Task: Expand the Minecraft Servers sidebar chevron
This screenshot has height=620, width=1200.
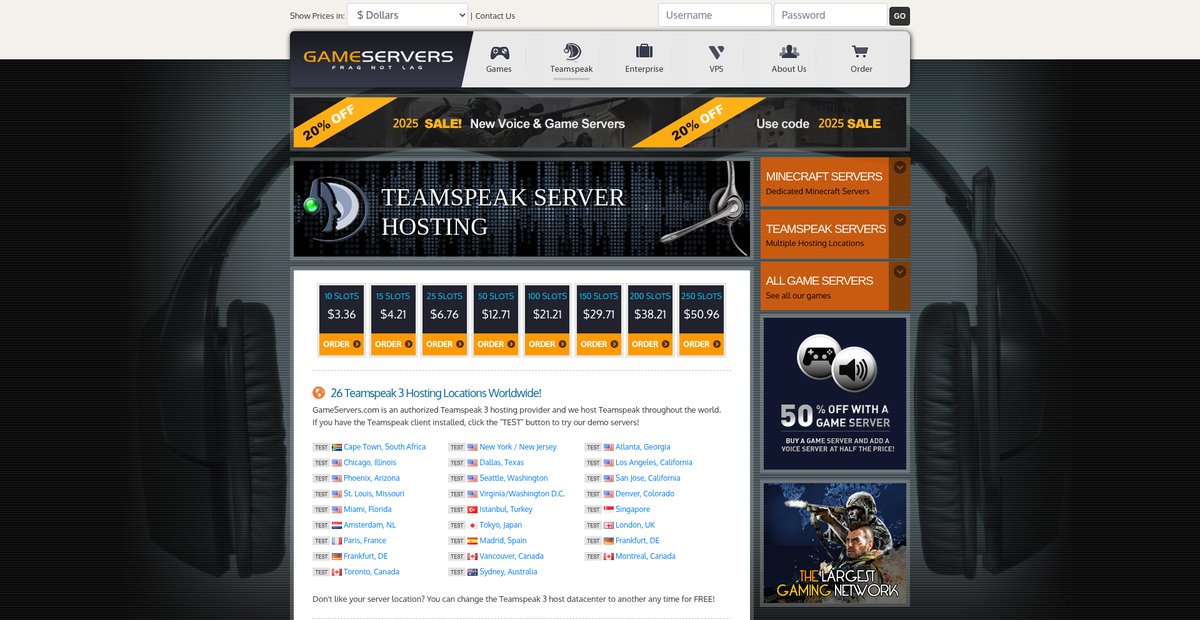Action: [x=900, y=168]
